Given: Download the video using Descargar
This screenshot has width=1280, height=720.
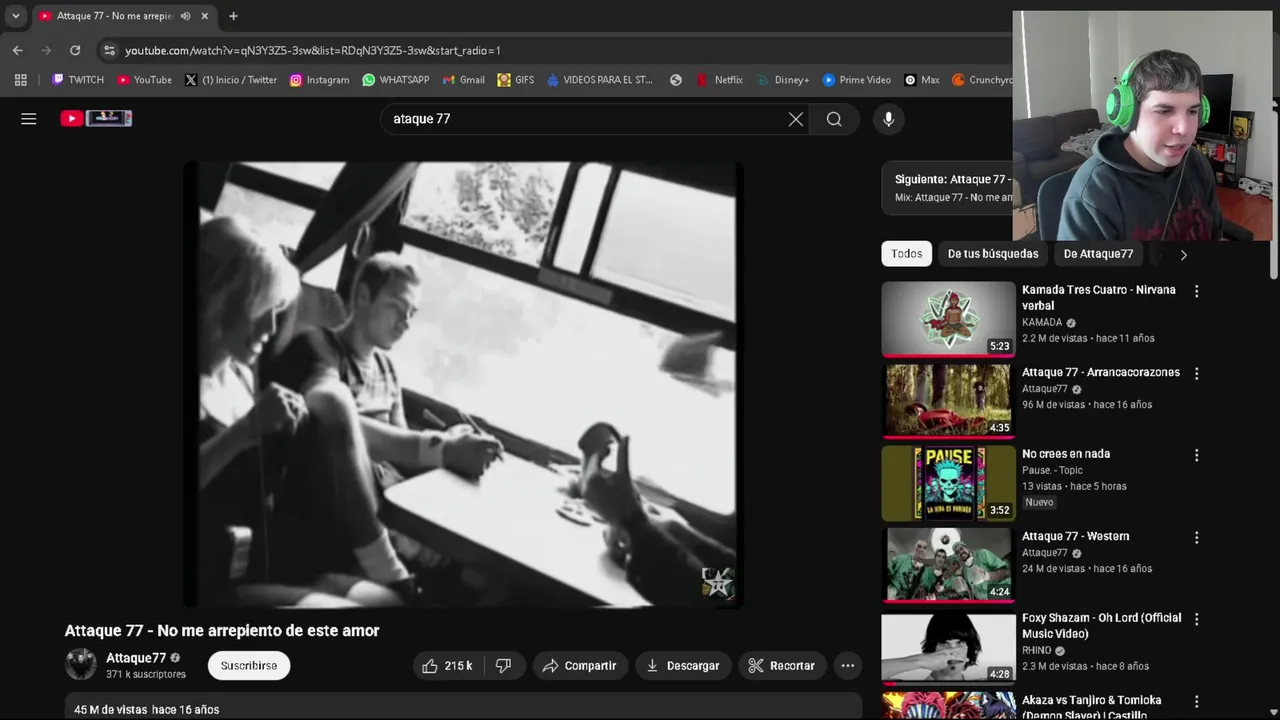Looking at the screenshot, I should [x=683, y=666].
